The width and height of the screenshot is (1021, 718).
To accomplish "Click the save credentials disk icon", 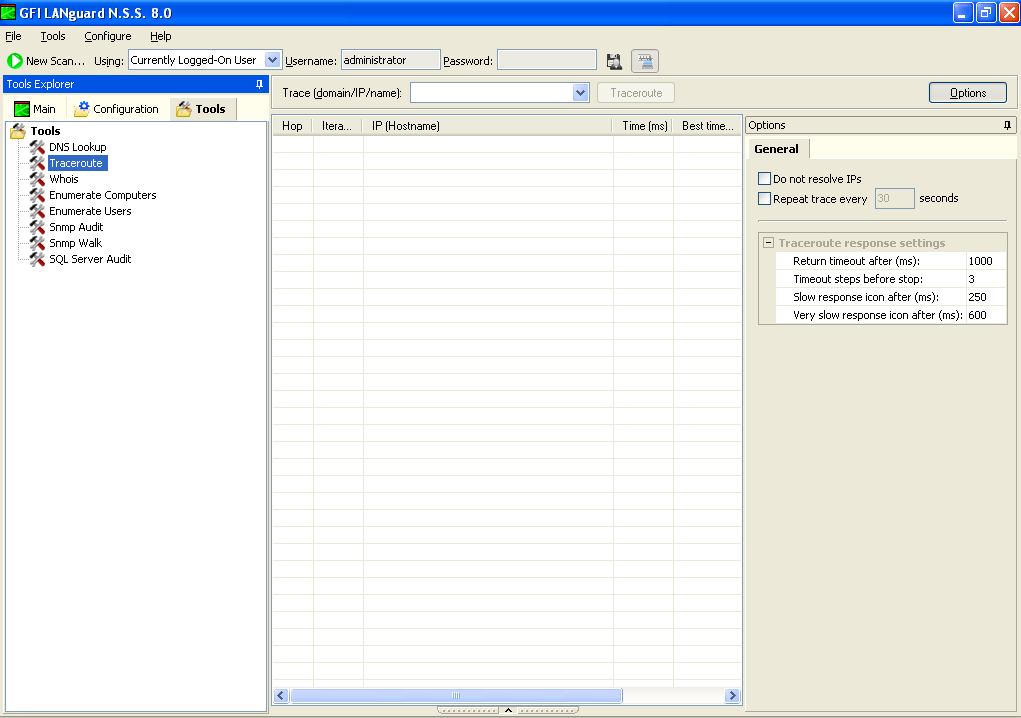I will tap(614, 61).
